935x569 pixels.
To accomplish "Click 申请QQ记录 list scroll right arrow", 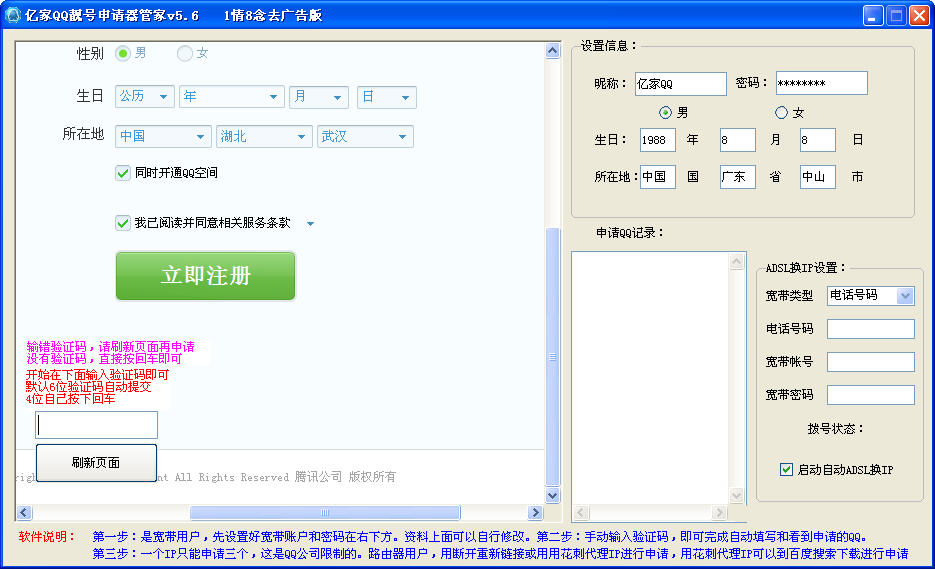I will (x=719, y=512).
